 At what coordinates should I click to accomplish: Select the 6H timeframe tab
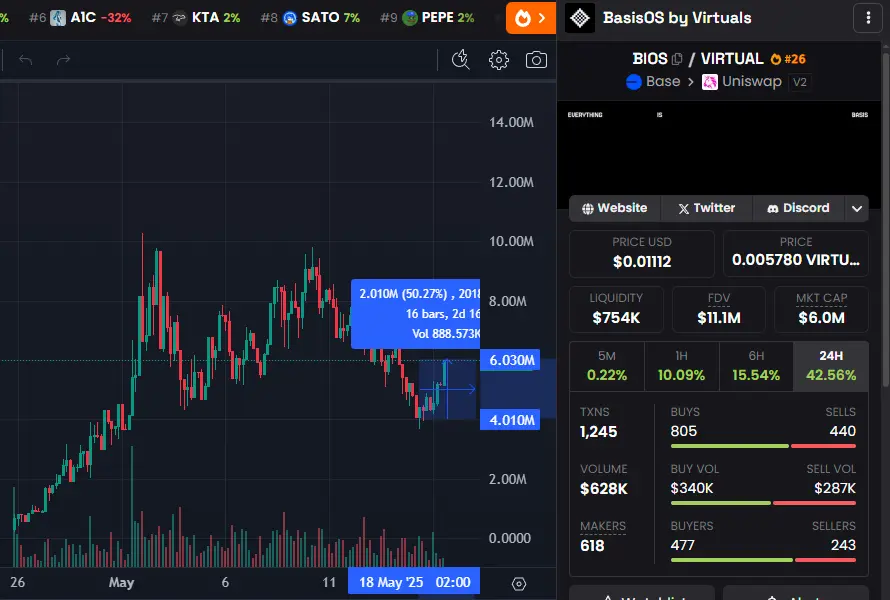756,366
